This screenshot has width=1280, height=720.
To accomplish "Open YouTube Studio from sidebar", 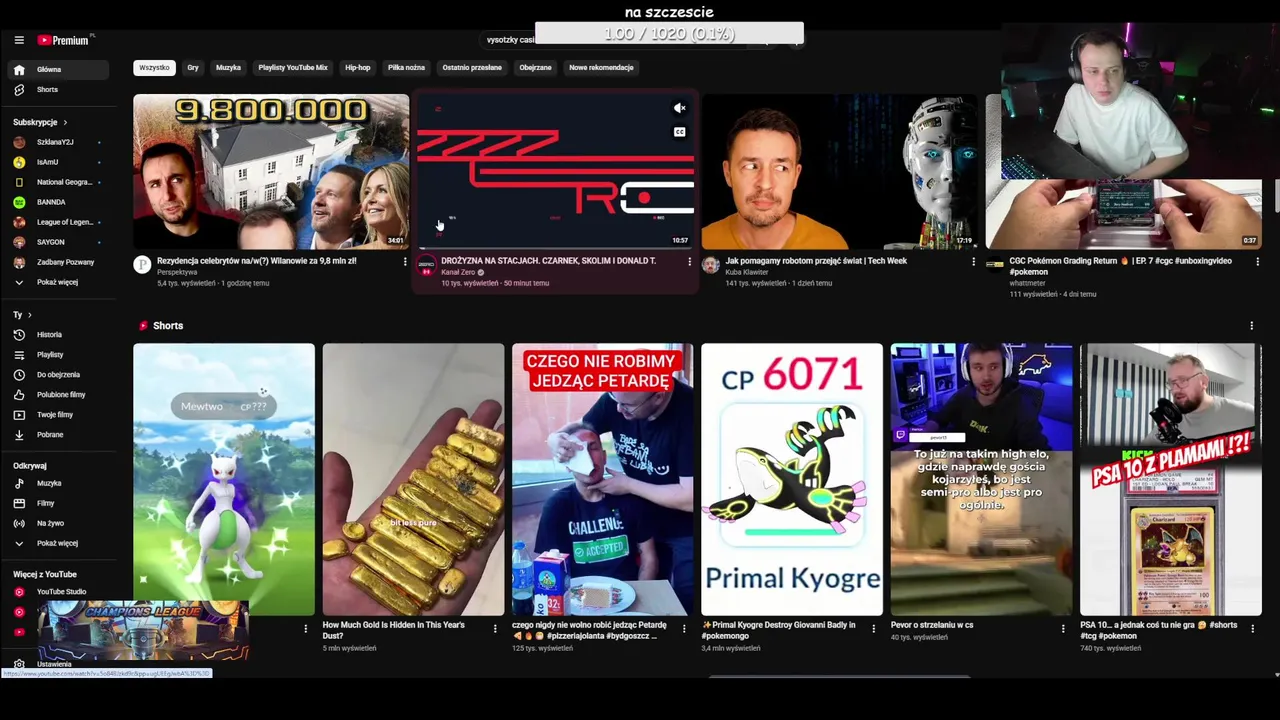I will 60,592.
